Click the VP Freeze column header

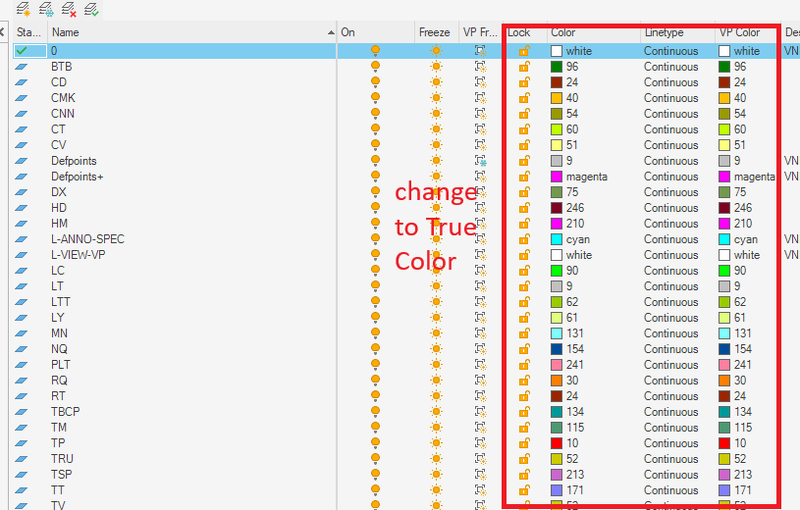click(480, 32)
